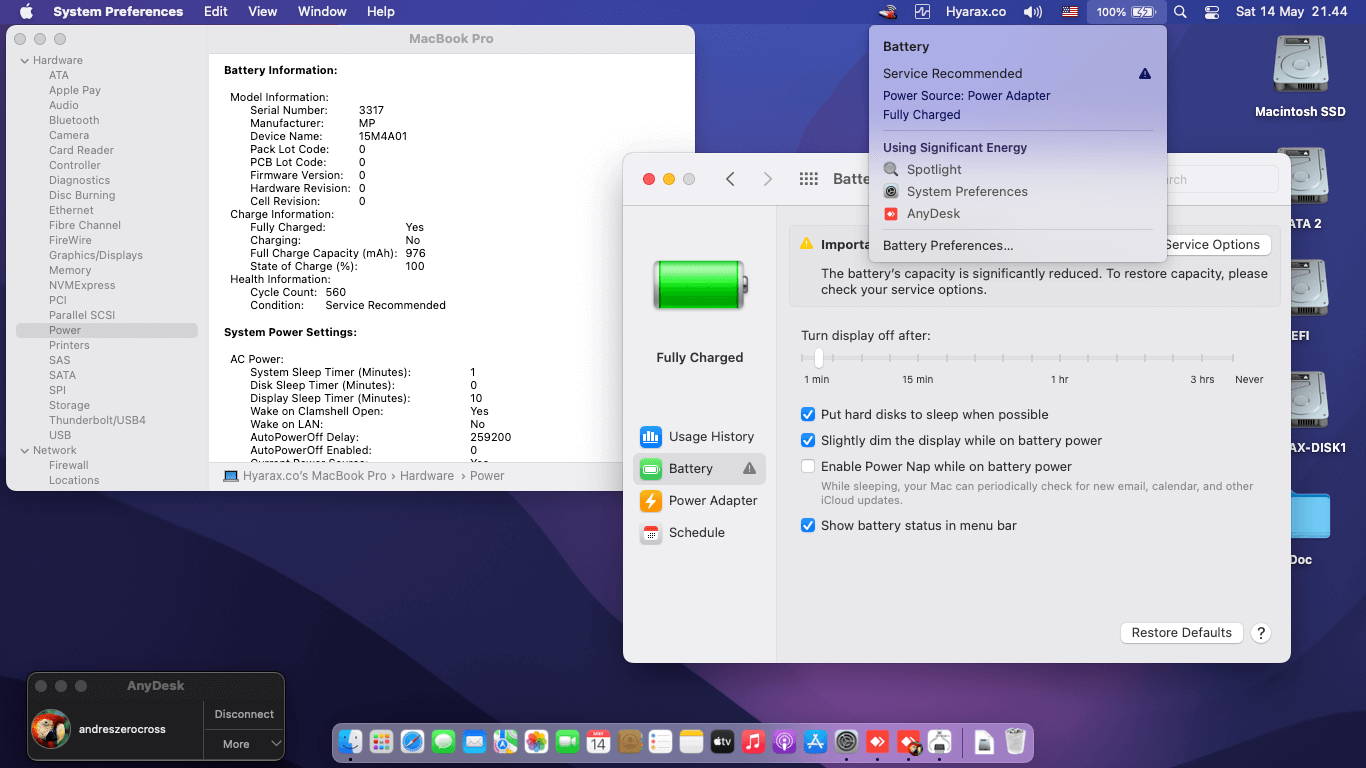Choose Battery Preferences… from battery menu

click(x=948, y=246)
